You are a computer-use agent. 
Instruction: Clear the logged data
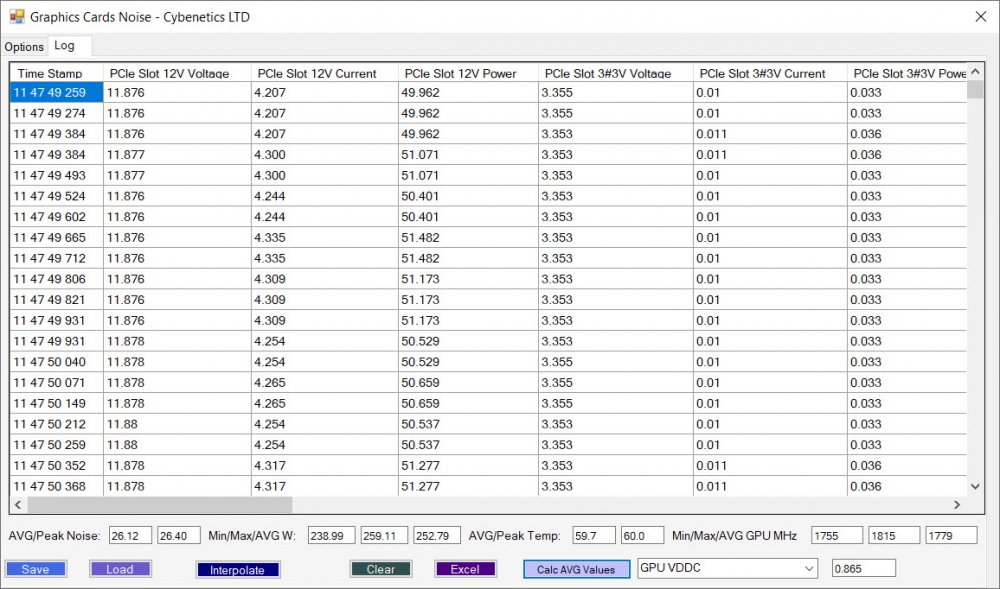point(380,569)
